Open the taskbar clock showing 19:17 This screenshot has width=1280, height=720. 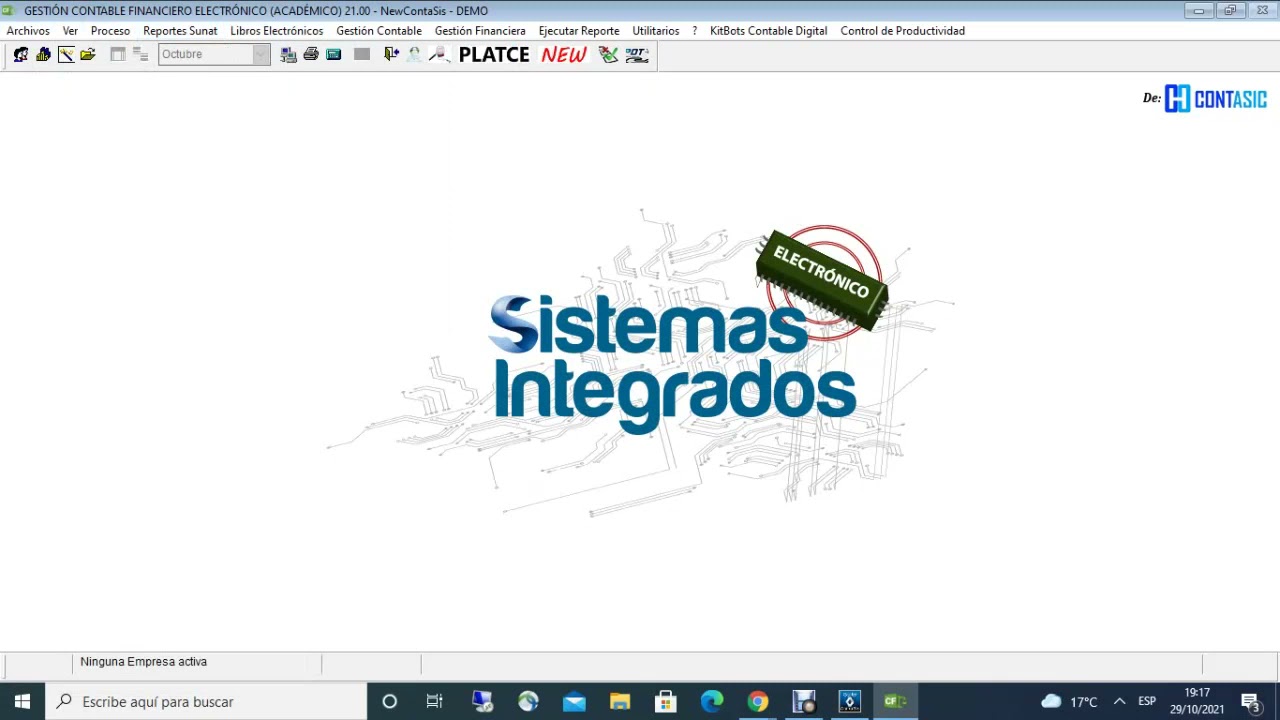[x=1197, y=701]
